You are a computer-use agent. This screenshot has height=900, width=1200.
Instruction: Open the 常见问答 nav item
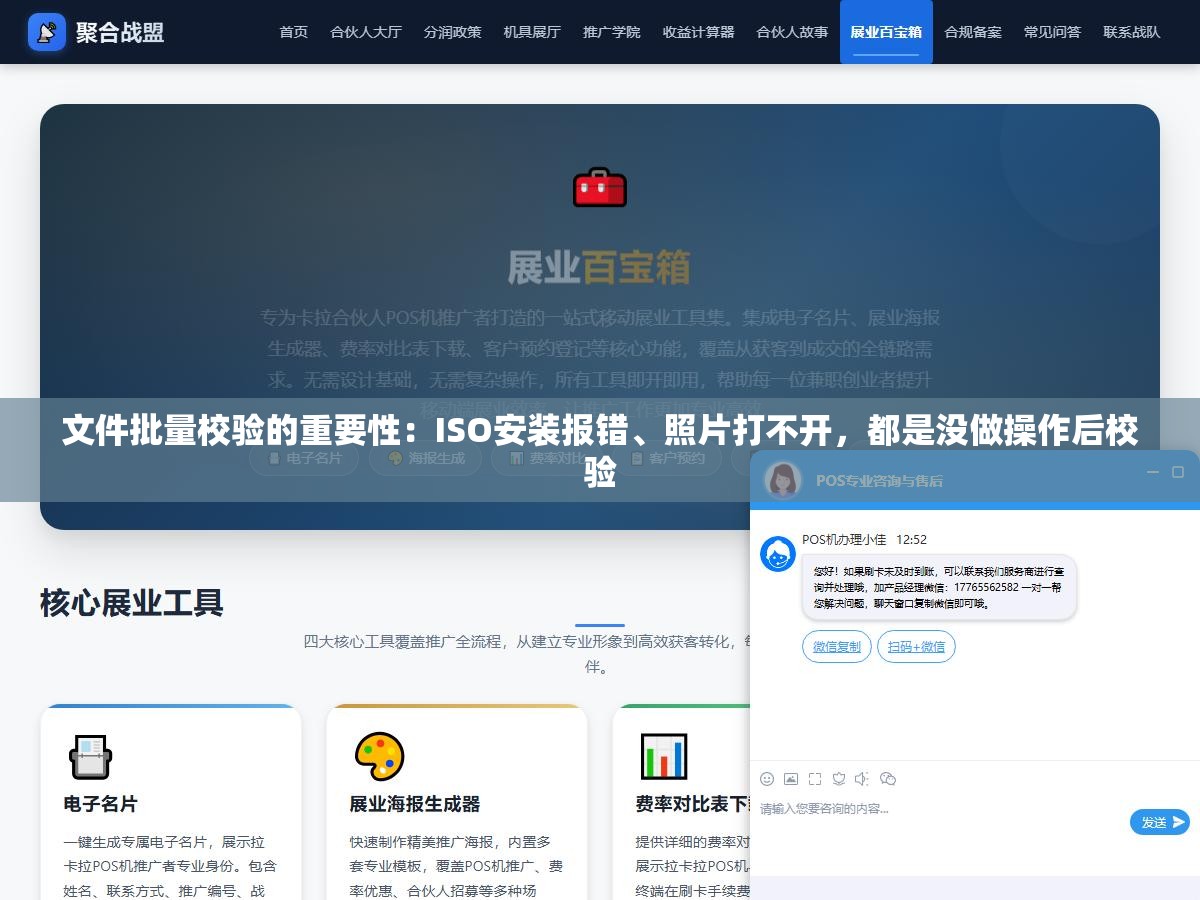[x=1052, y=32]
